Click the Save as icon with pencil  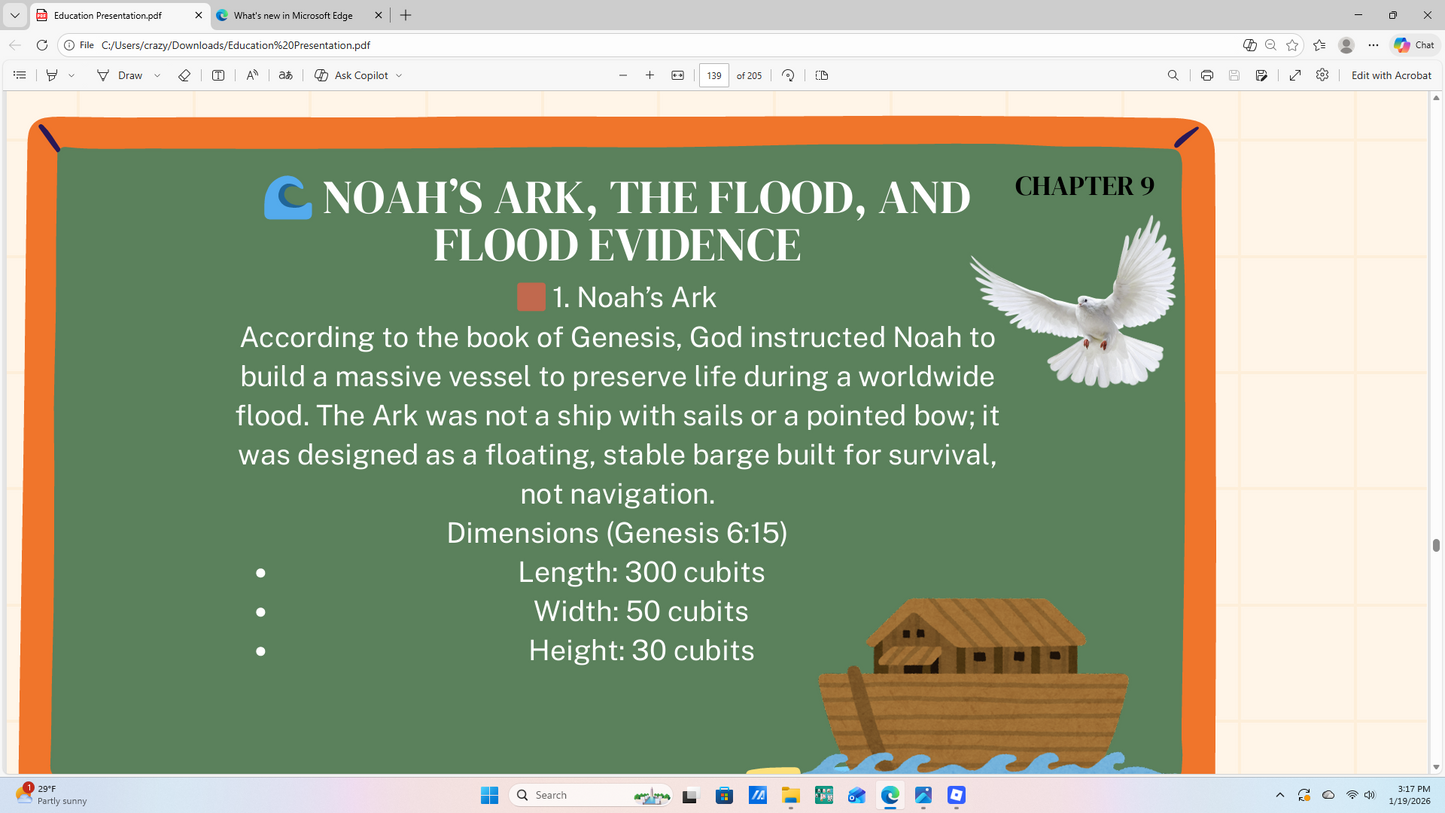point(1262,75)
